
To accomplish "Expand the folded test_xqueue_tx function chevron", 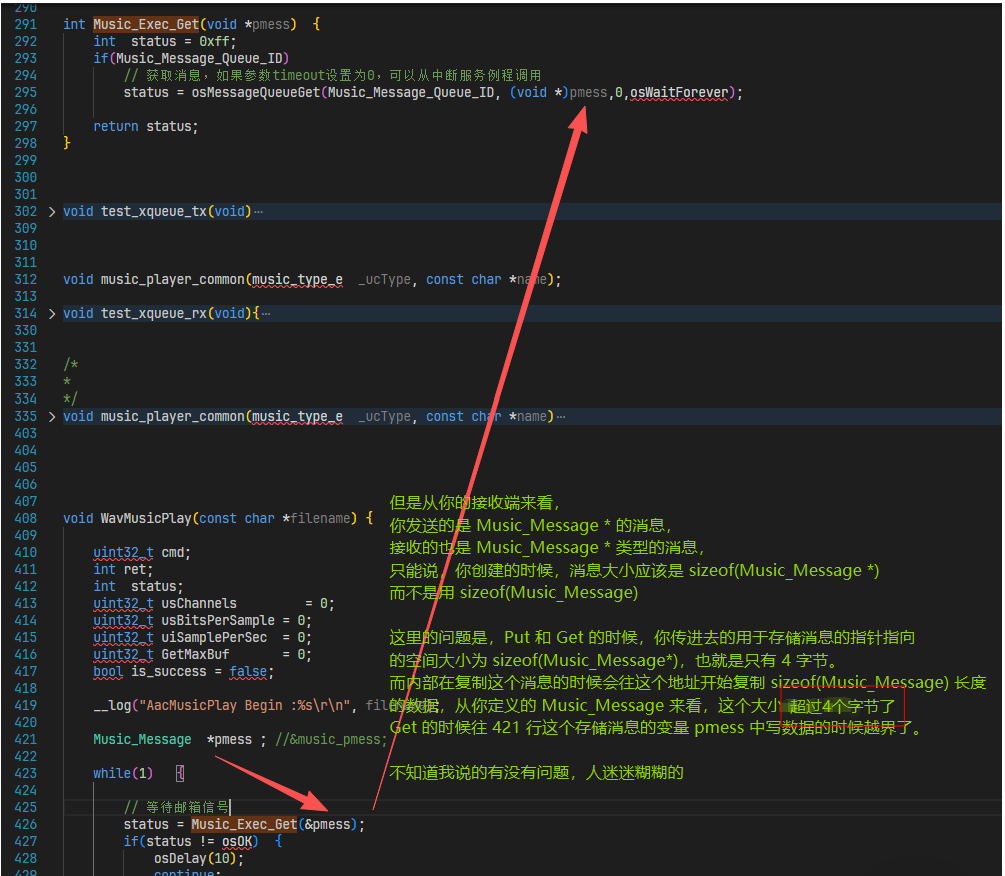I will tap(52, 212).
